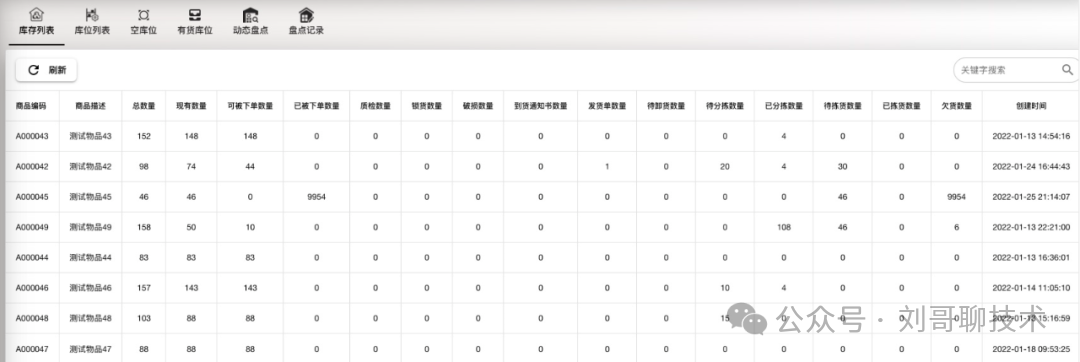Screen dimensions: 1080x362
Task: Select product code A000044
Action: click(32, 257)
